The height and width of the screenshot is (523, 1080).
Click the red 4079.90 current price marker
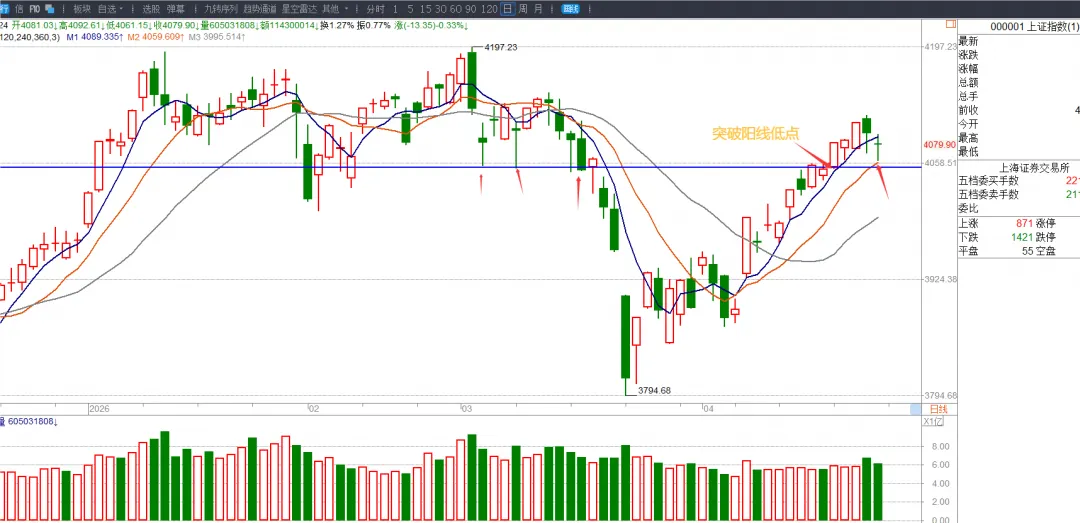(940, 145)
